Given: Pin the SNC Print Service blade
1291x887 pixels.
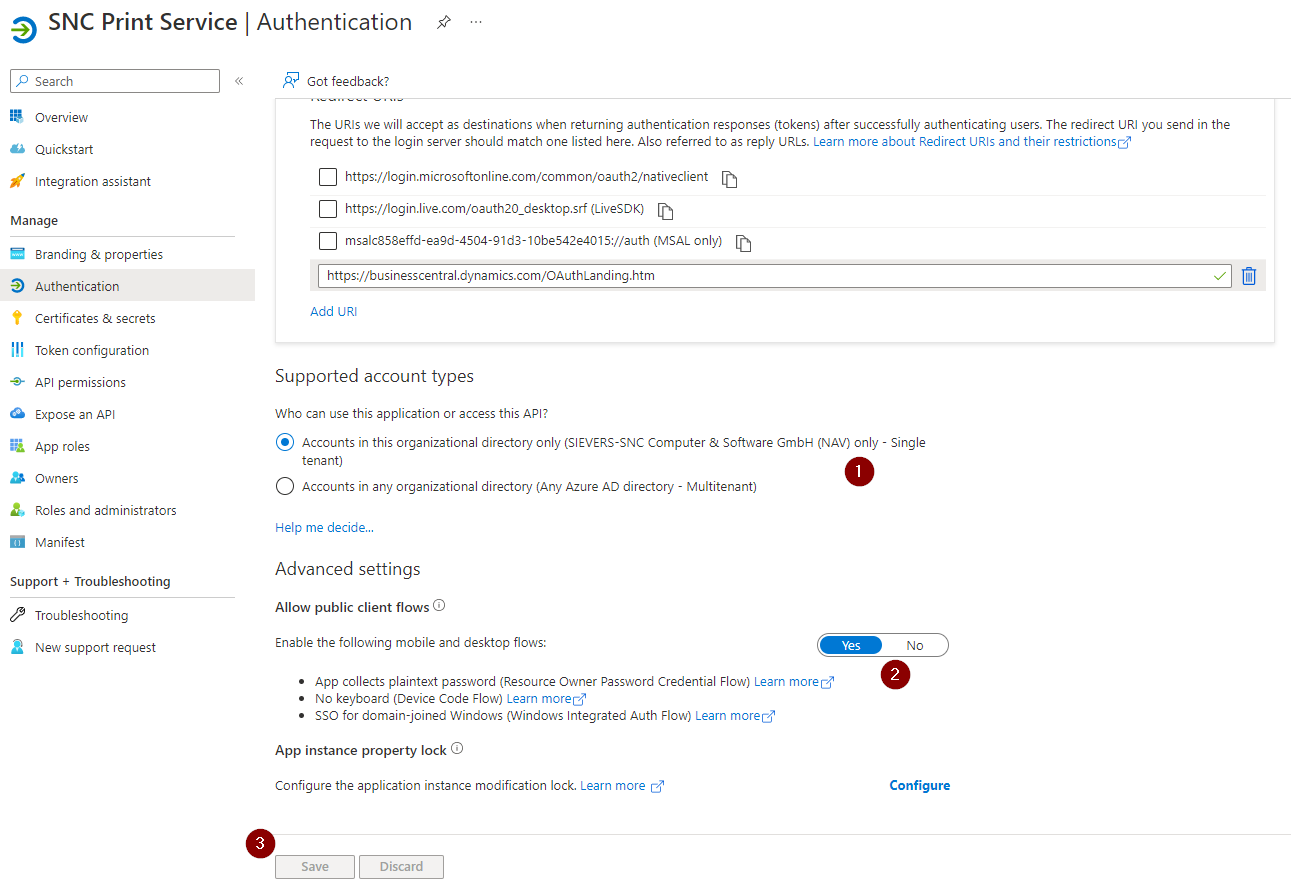Looking at the screenshot, I should pos(444,23).
